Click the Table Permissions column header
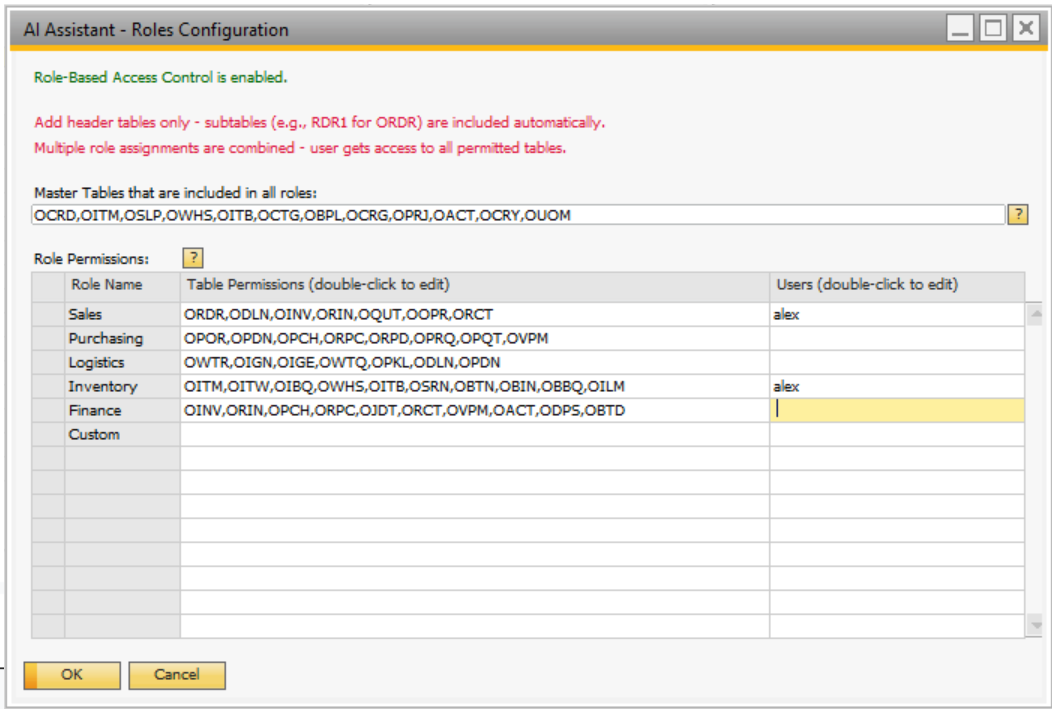This screenshot has width=1052, height=709. click(474, 285)
